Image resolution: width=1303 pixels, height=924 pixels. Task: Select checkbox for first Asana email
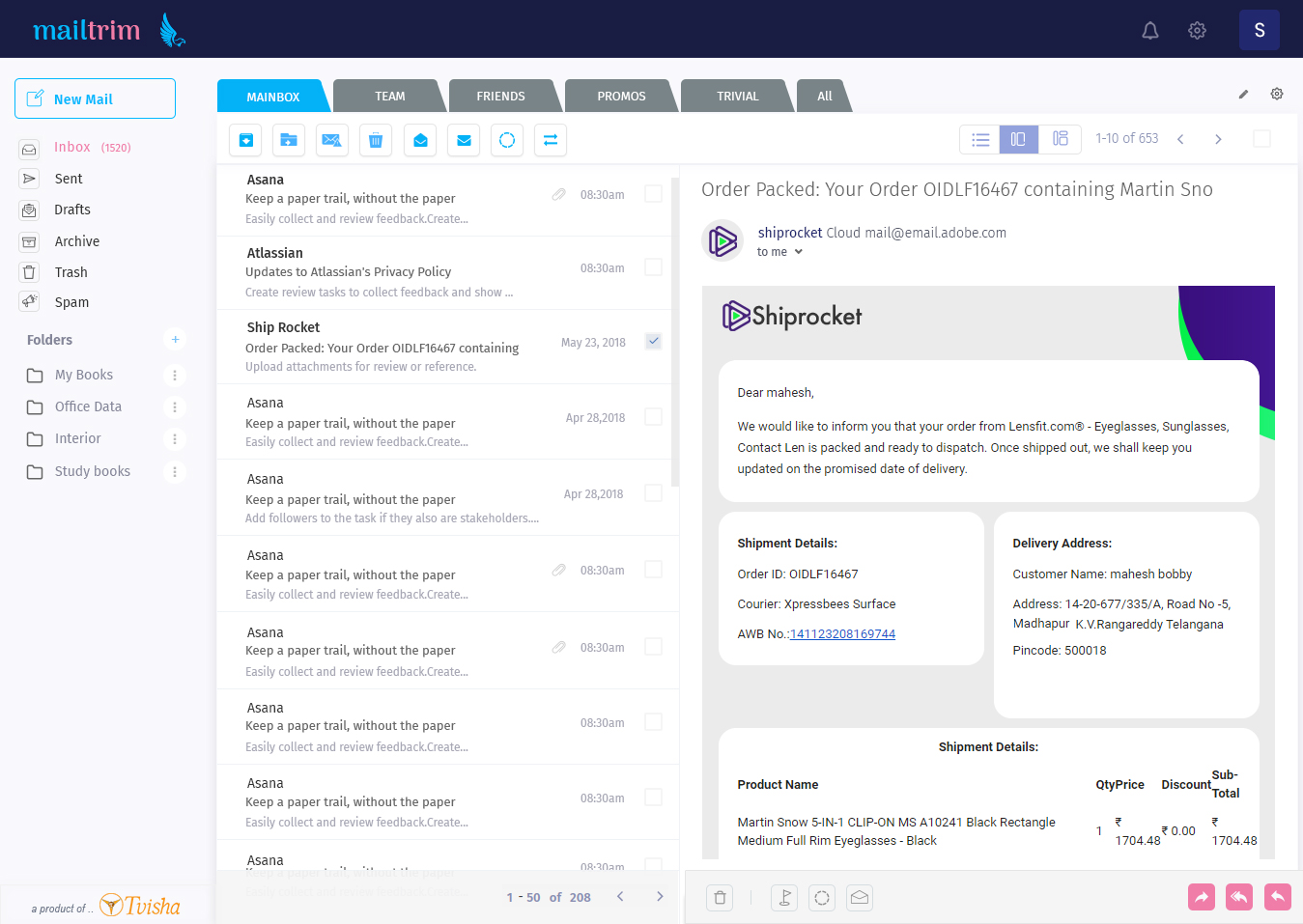coord(653,193)
